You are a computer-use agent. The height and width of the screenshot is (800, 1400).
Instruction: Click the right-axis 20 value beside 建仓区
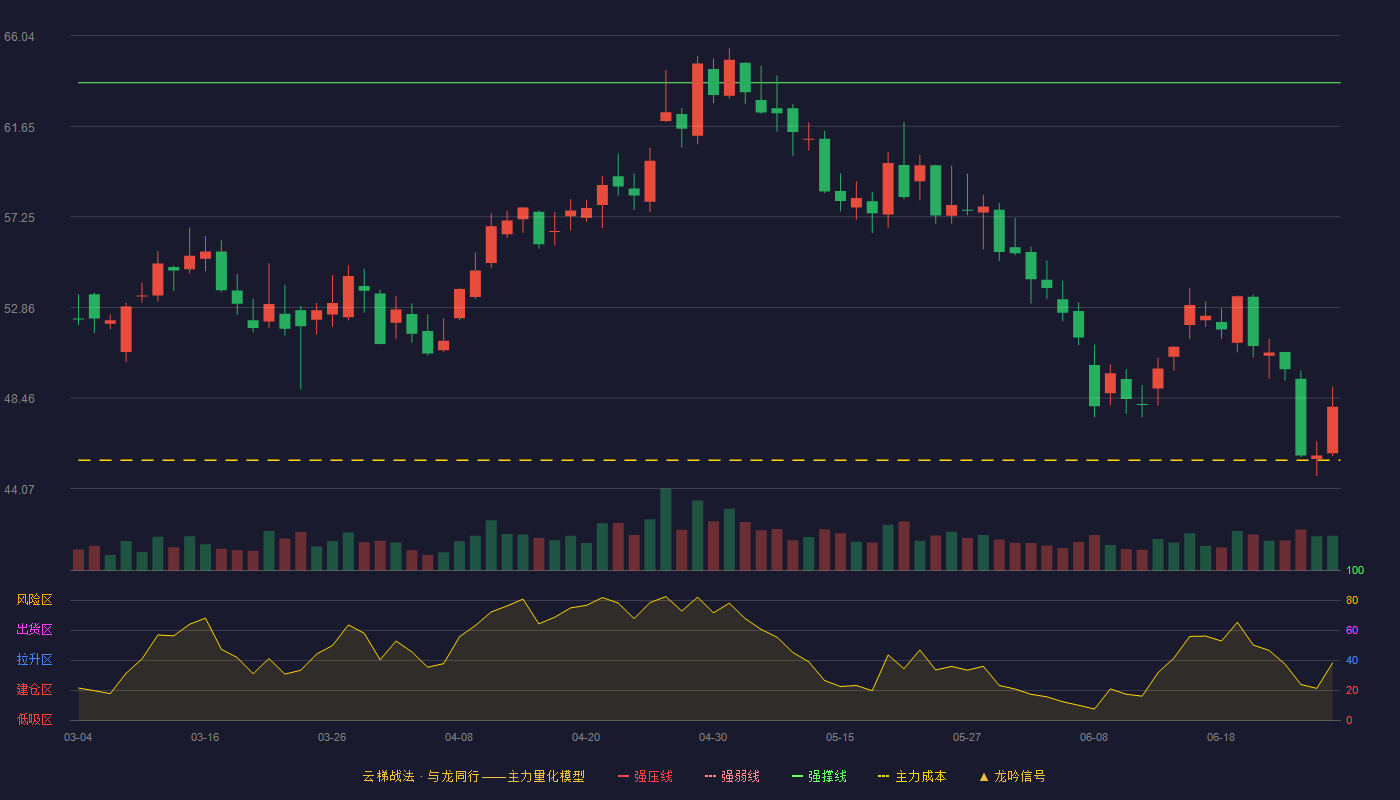(1352, 690)
